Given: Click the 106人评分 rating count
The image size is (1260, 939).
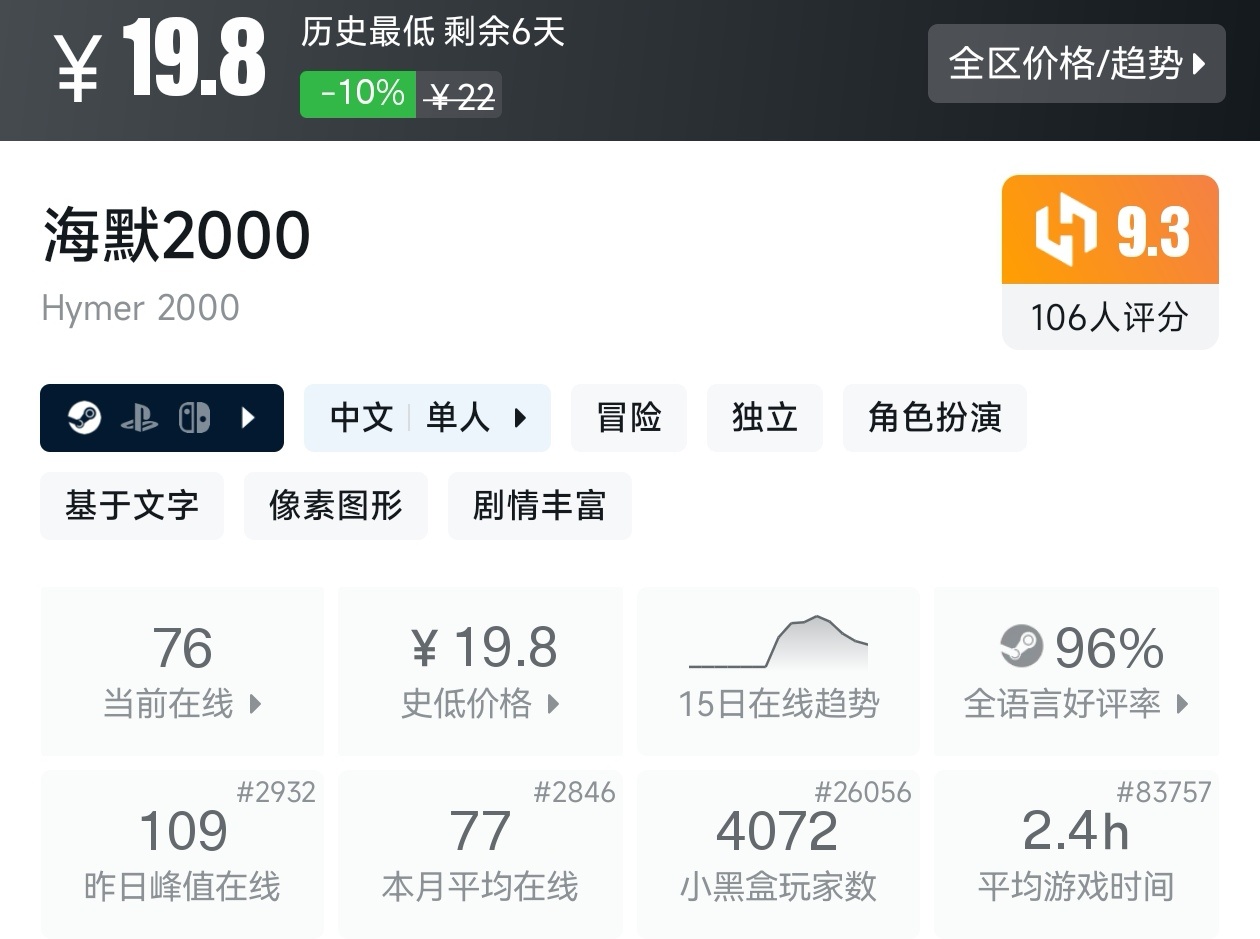Looking at the screenshot, I should point(1110,318).
